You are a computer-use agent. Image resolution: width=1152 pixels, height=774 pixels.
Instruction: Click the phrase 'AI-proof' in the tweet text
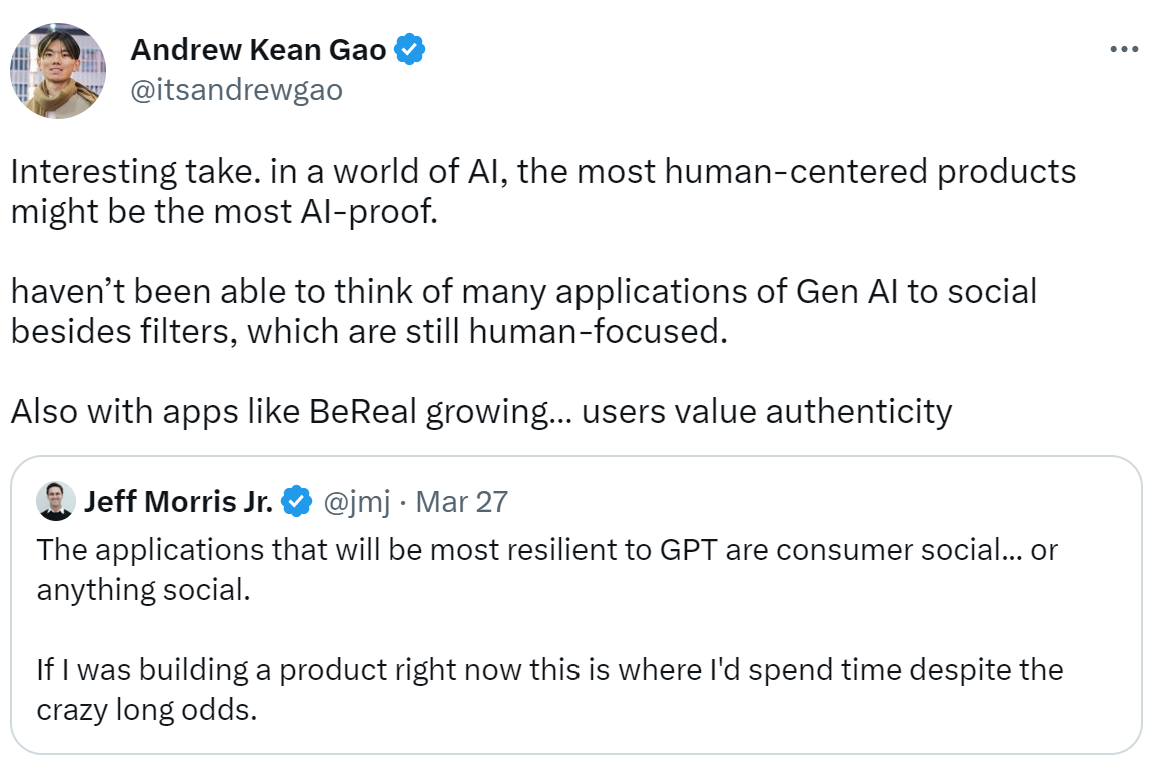(369, 211)
